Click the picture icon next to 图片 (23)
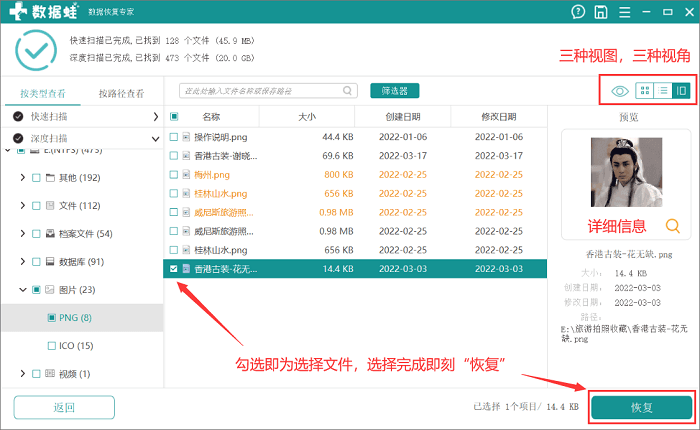Viewport: 700px width, 430px height. (x=50, y=290)
